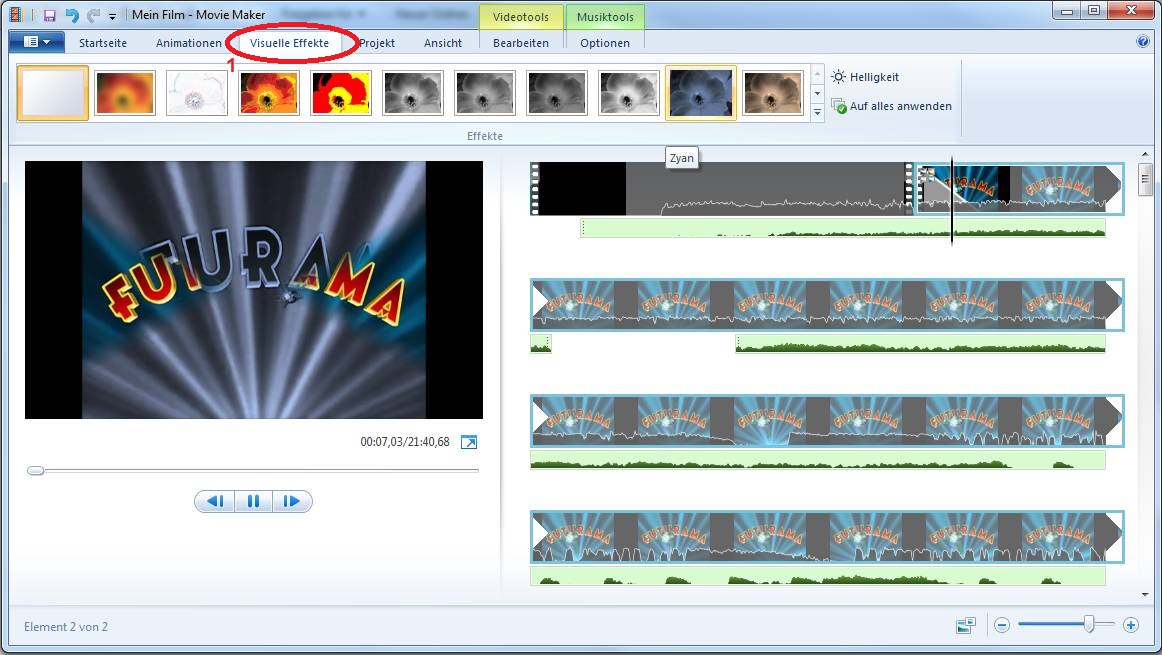Choose the blur effect thumbnail
Image resolution: width=1162 pixels, height=655 pixels.
point(125,93)
